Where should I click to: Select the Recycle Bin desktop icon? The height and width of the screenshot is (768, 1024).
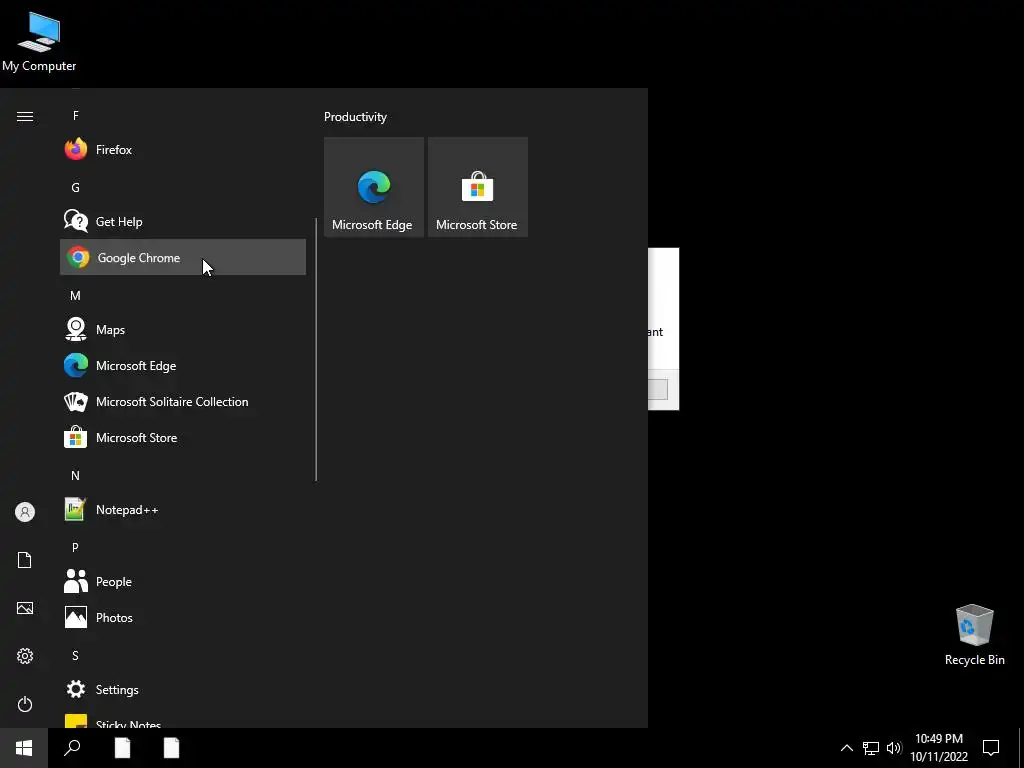click(974, 635)
